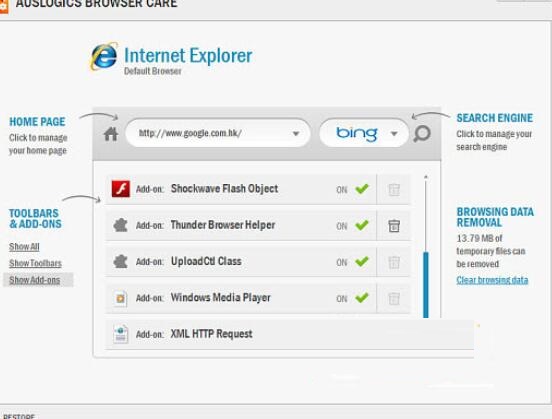Click the Windows Media Player icon
The width and height of the screenshot is (552, 419).
tap(120, 298)
